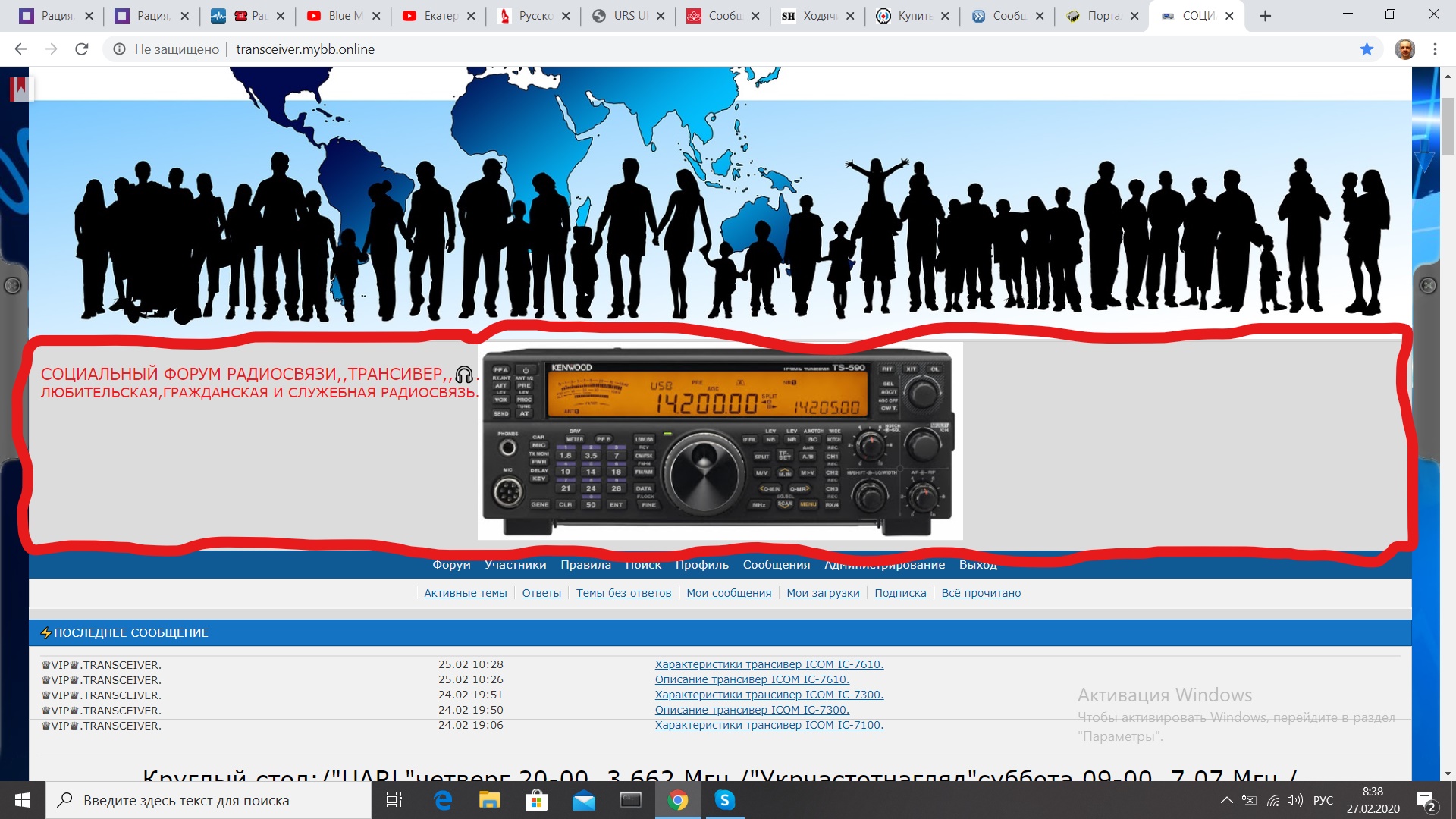
Task: Click the site security info icon
Action: click(119, 49)
